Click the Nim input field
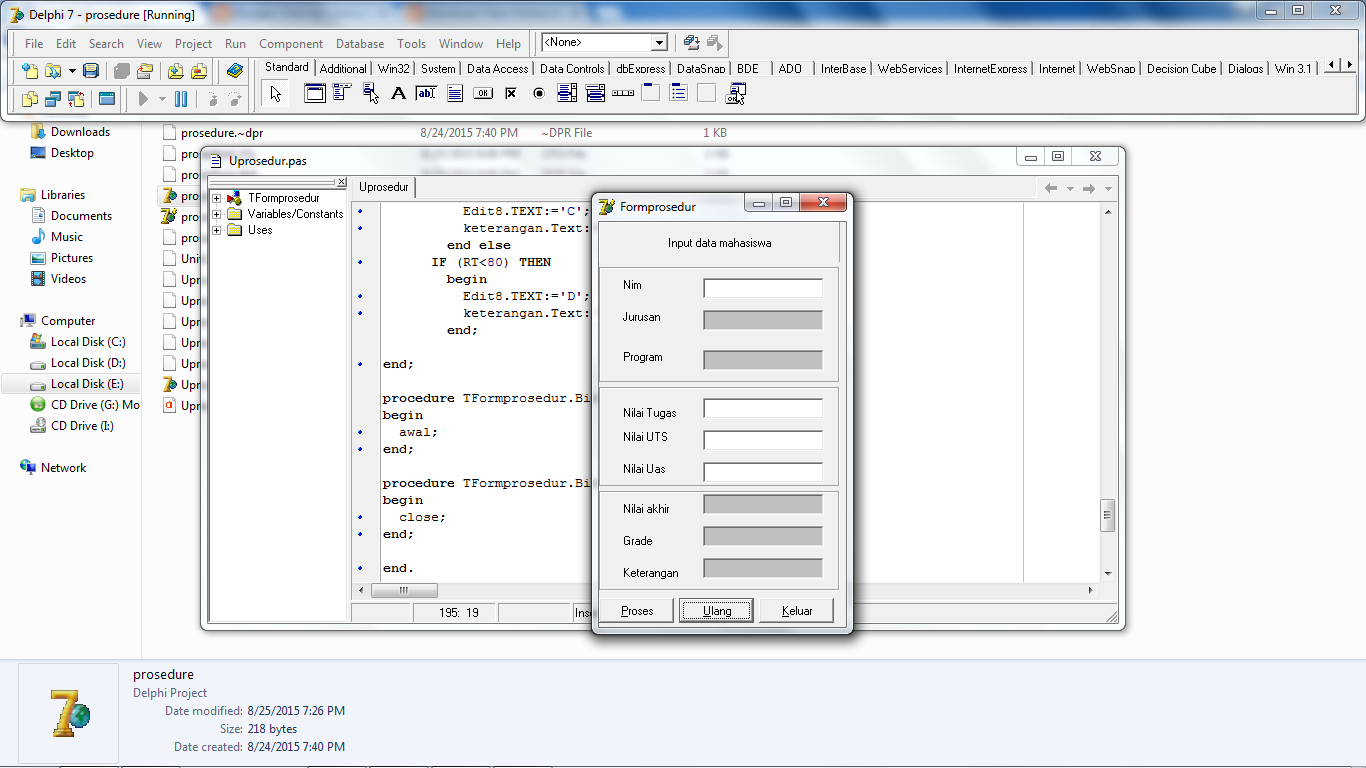Image resolution: width=1366 pixels, height=768 pixels. click(x=762, y=288)
